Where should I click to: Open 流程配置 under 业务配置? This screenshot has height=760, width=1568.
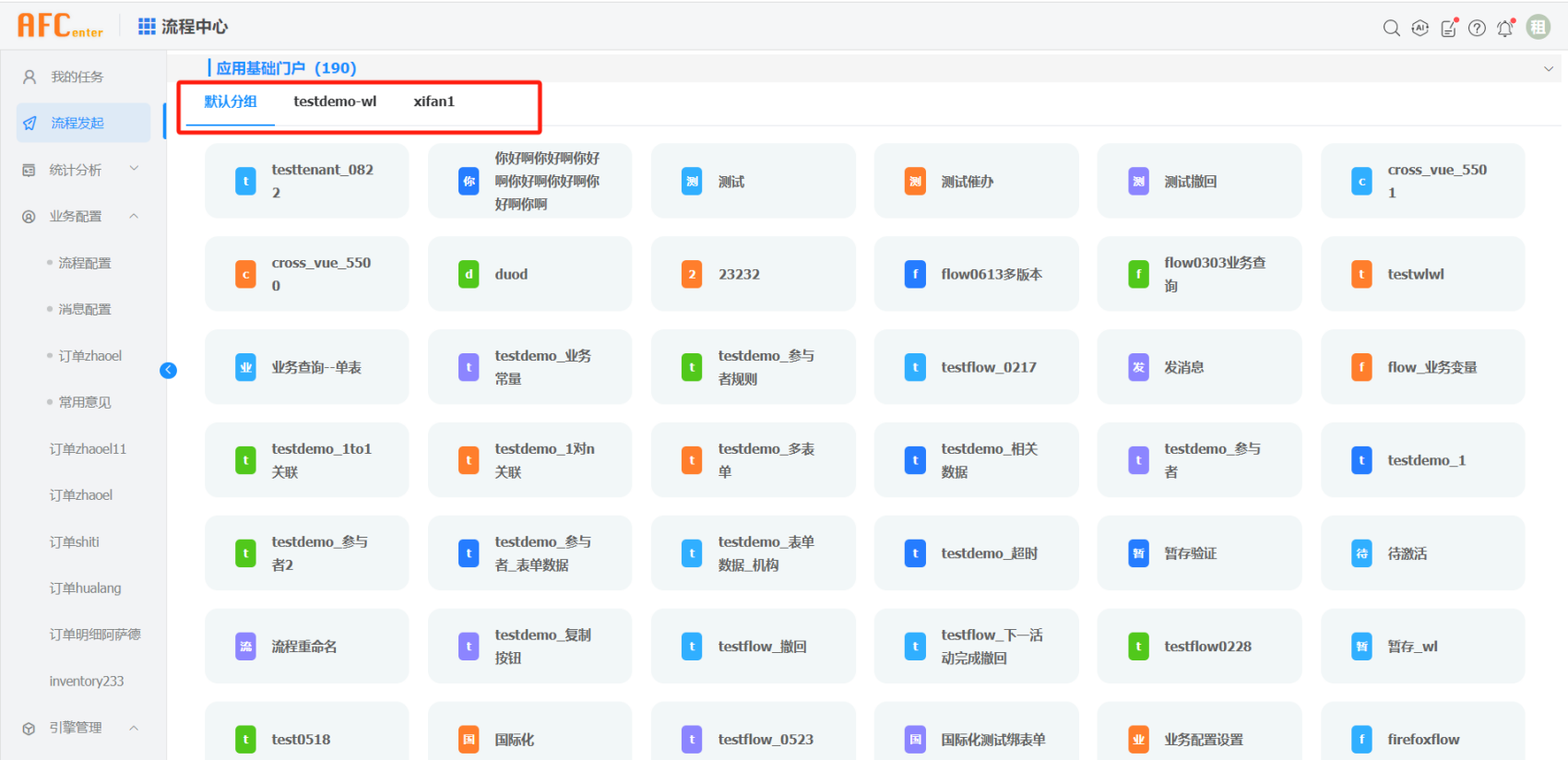[85, 263]
